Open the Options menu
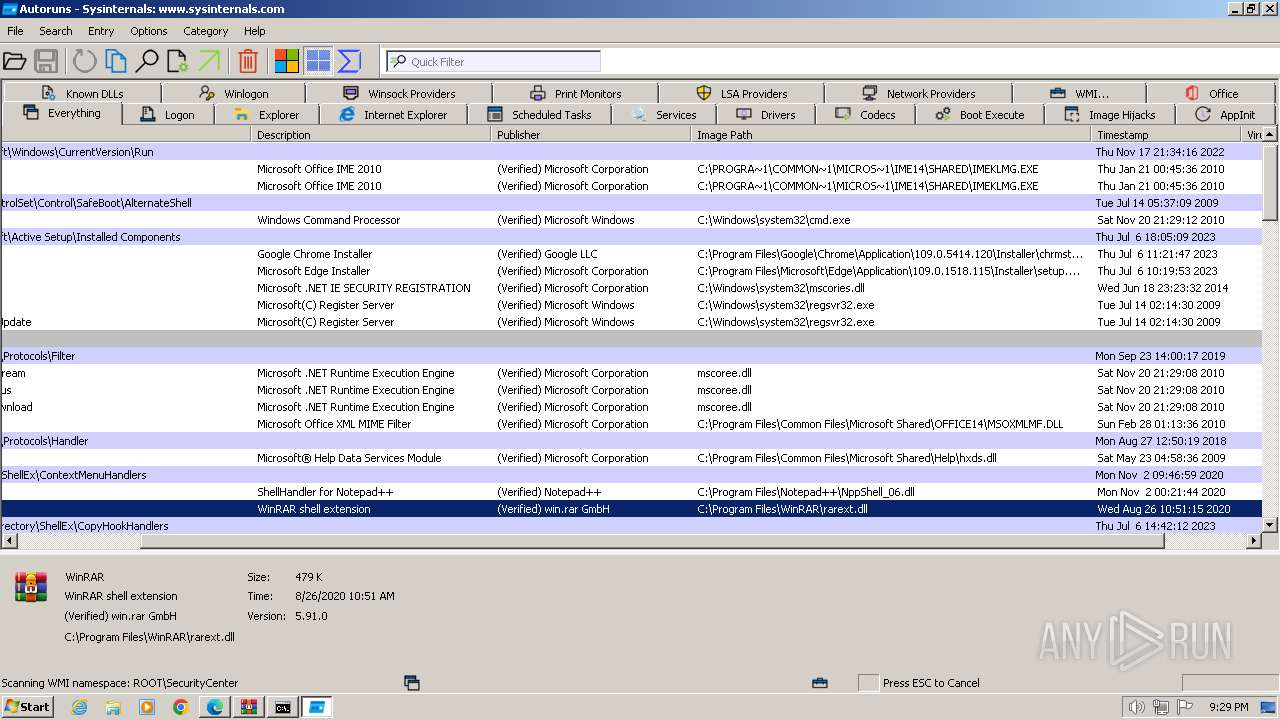The width and height of the screenshot is (1280, 720). [149, 31]
